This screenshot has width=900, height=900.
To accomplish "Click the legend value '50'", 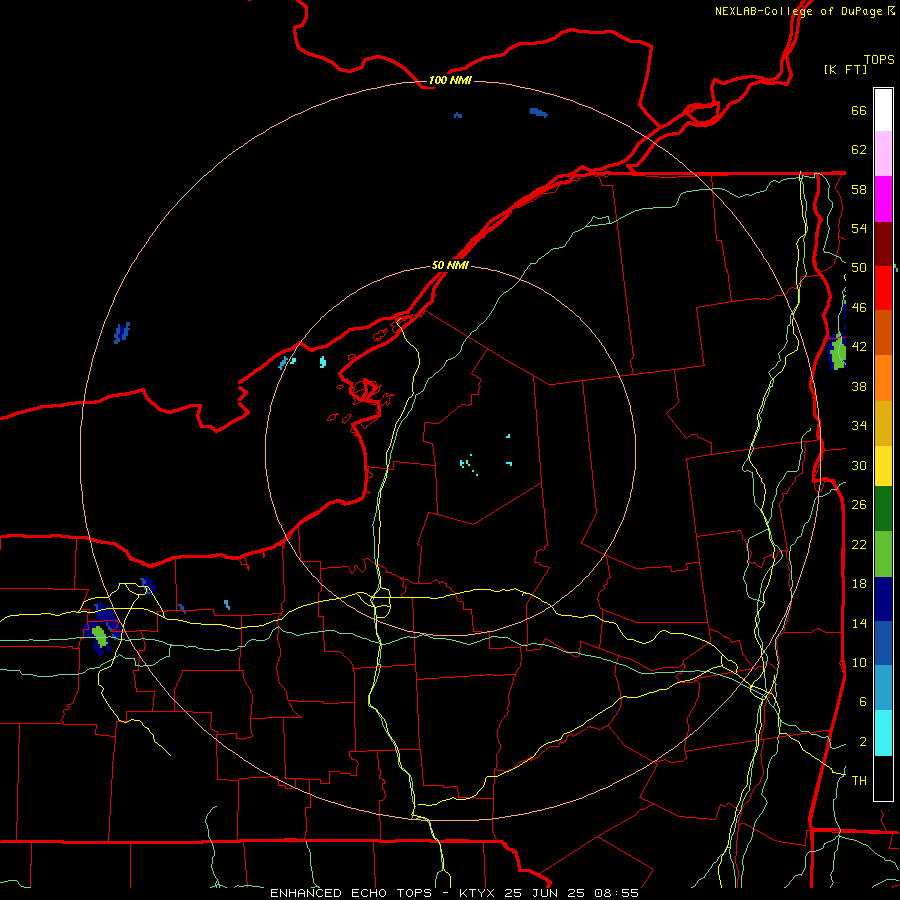I will point(859,268).
